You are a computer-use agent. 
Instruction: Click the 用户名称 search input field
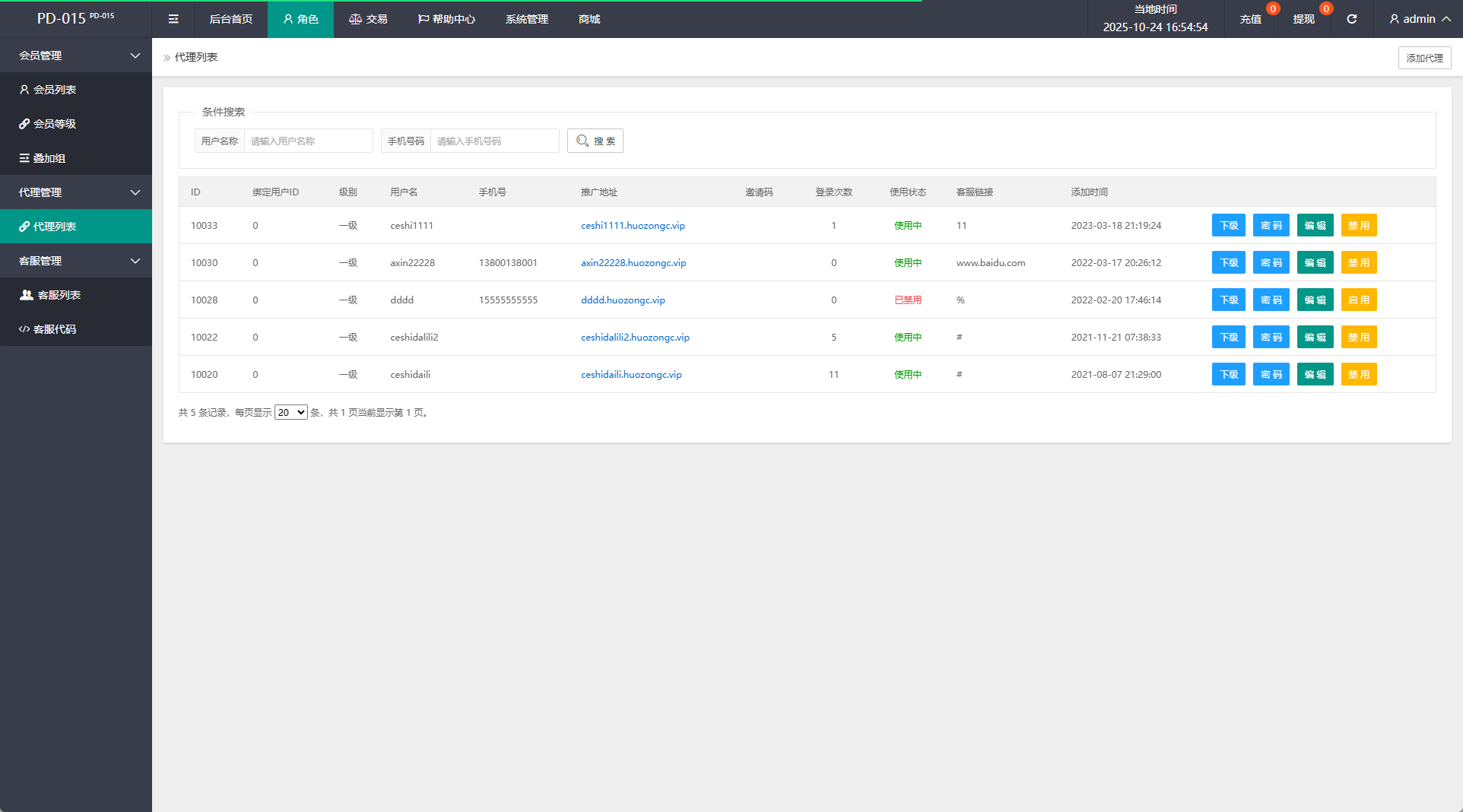point(308,141)
